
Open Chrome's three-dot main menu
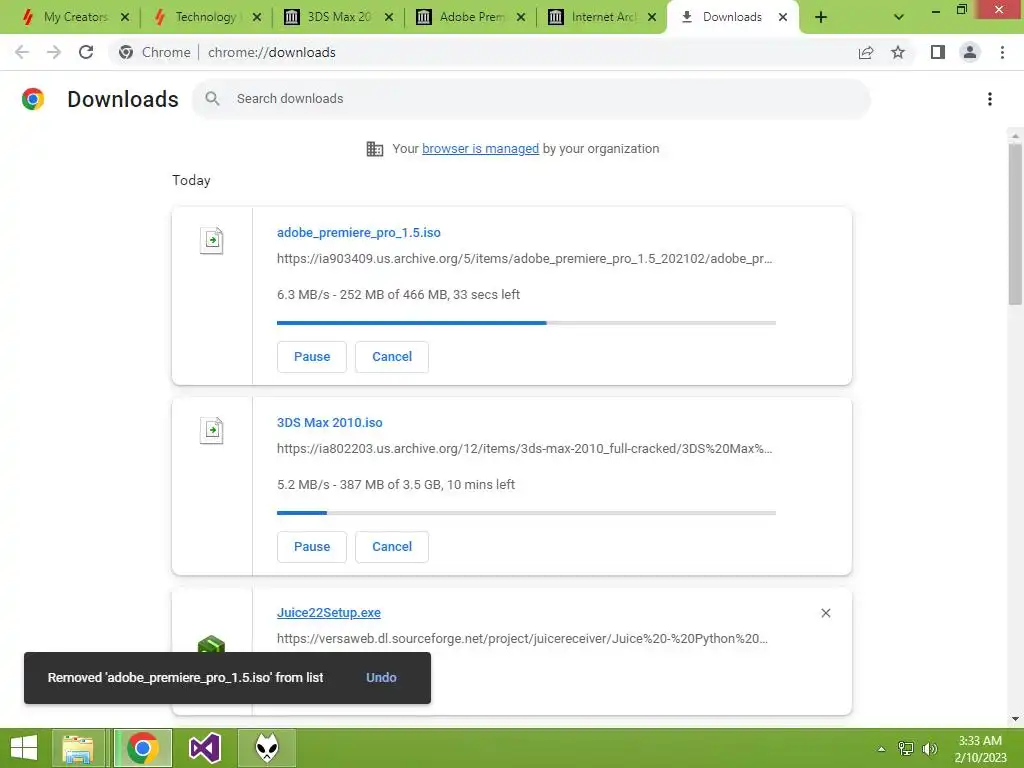pos(1002,52)
